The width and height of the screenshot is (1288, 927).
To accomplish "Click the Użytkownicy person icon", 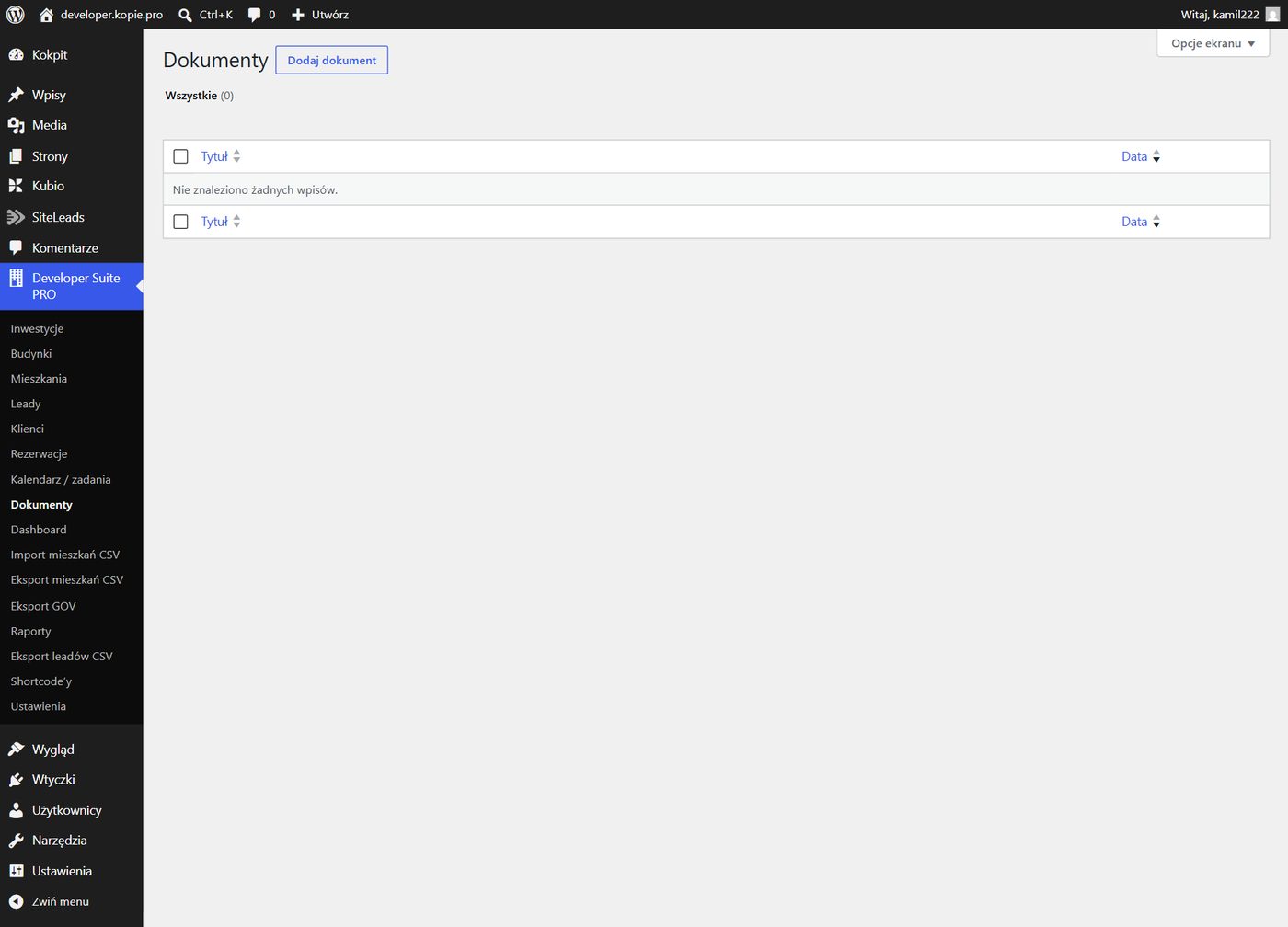I will [x=16, y=810].
